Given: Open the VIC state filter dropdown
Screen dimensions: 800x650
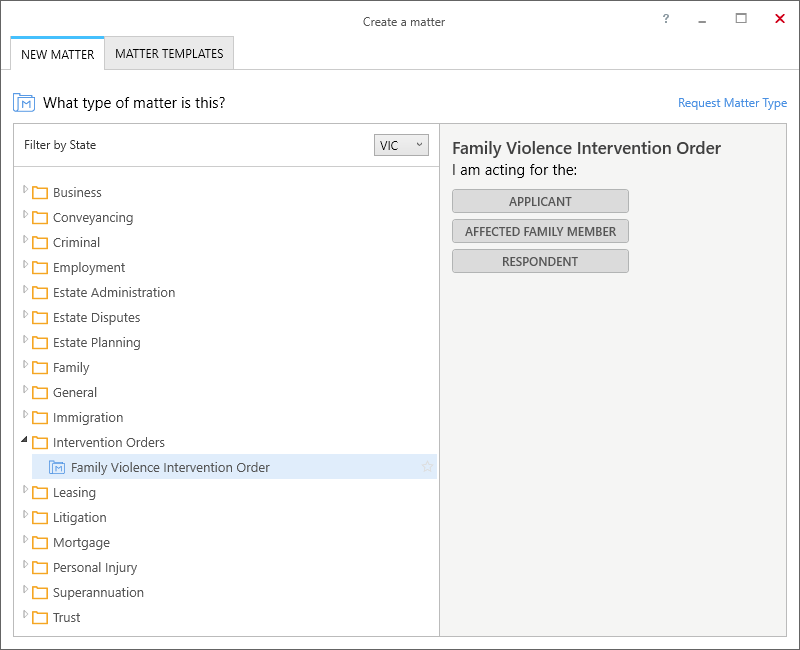Looking at the screenshot, I should tap(401, 145).
